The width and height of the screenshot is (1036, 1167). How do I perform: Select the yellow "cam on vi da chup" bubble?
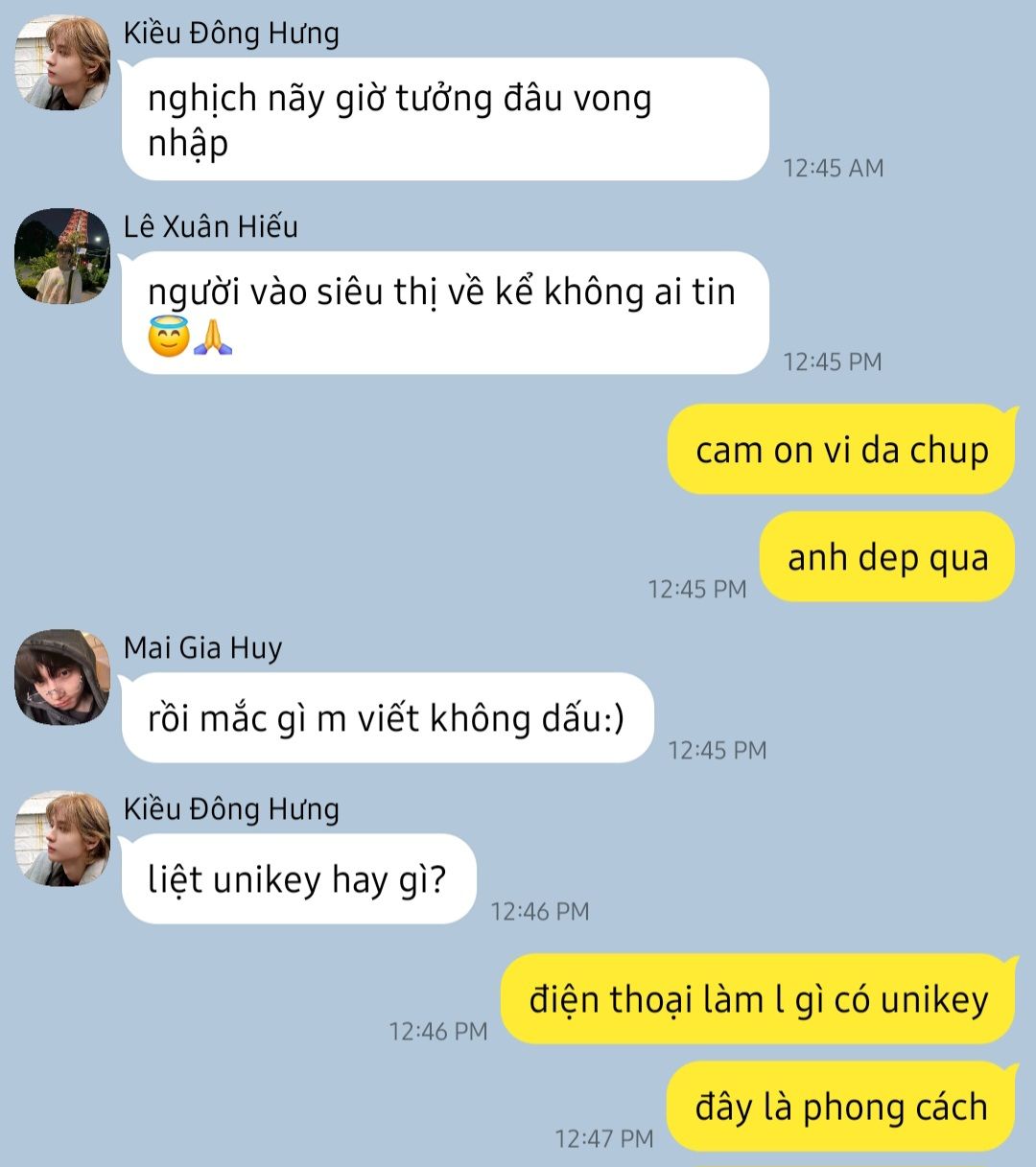pos(841,450)
